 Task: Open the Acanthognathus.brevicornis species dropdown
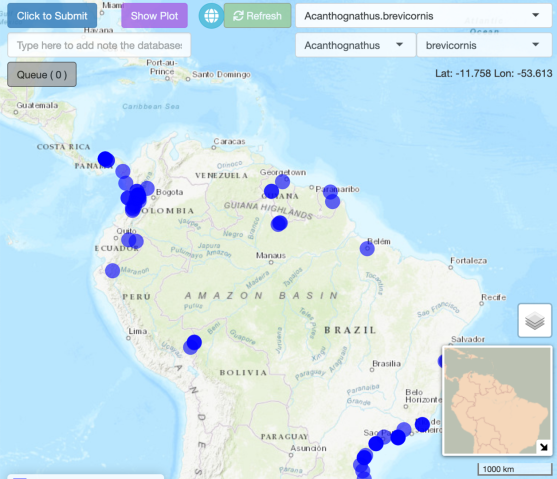[423, 16]
